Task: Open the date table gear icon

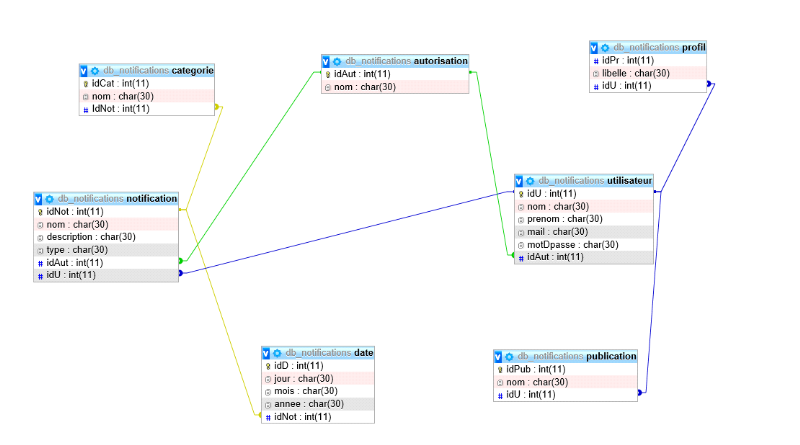Action: (277, 353)
